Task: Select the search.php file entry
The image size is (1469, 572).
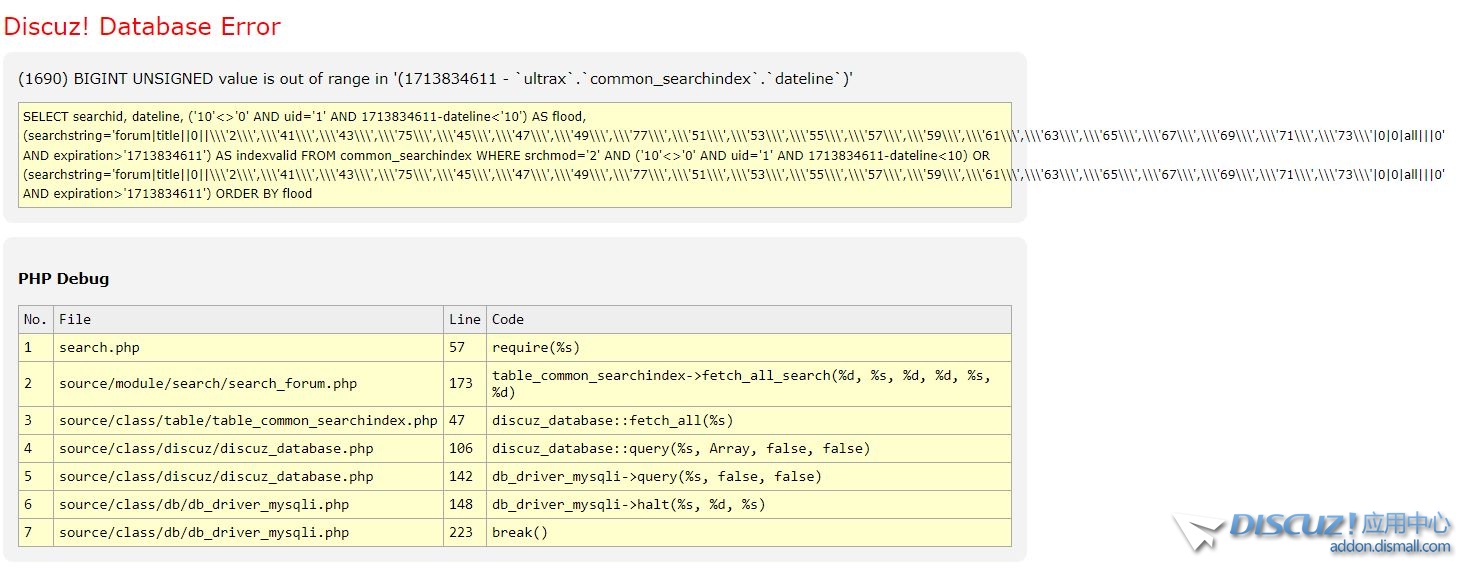Action: pyautogui.click(x=99, y=347)
